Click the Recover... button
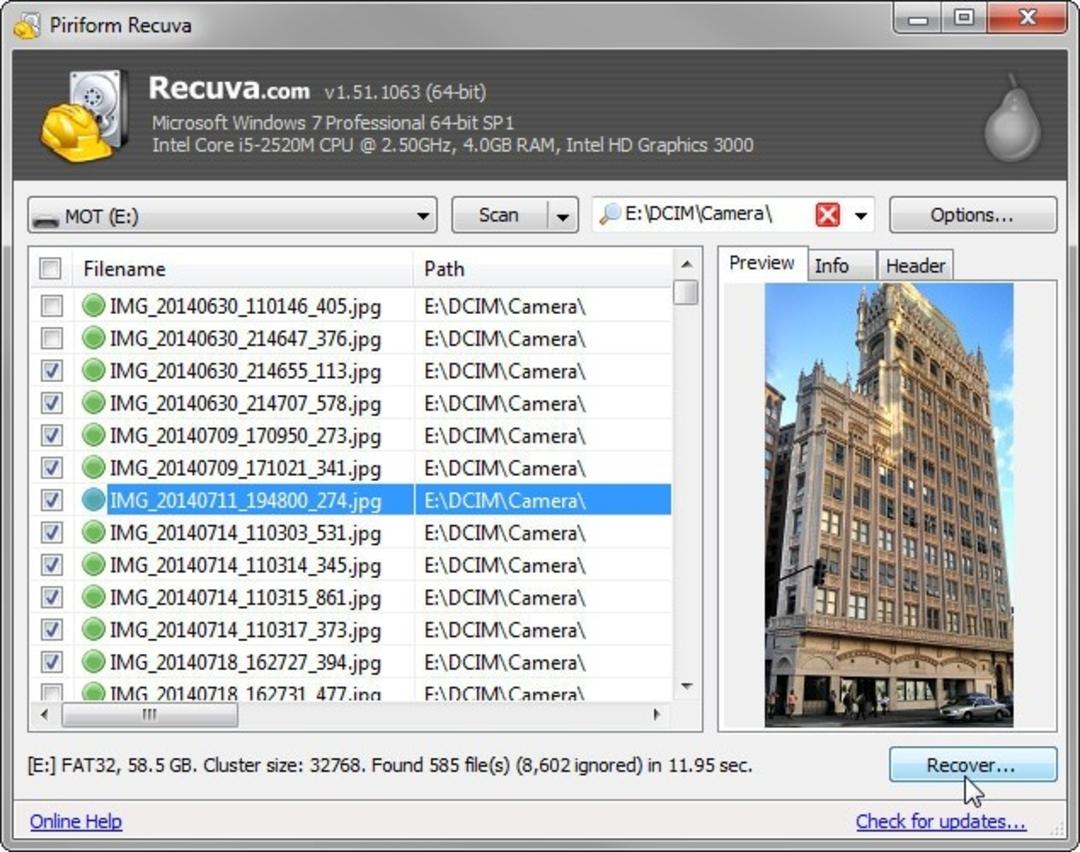The width and height of the screenshot is (1080, 852). pyautogui.click(x=973, y=765)
